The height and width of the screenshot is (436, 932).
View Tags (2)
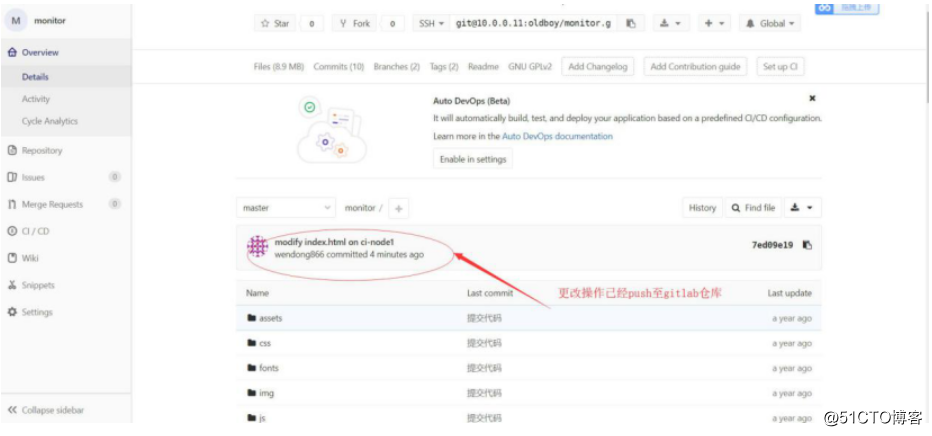tap(444, 67)
